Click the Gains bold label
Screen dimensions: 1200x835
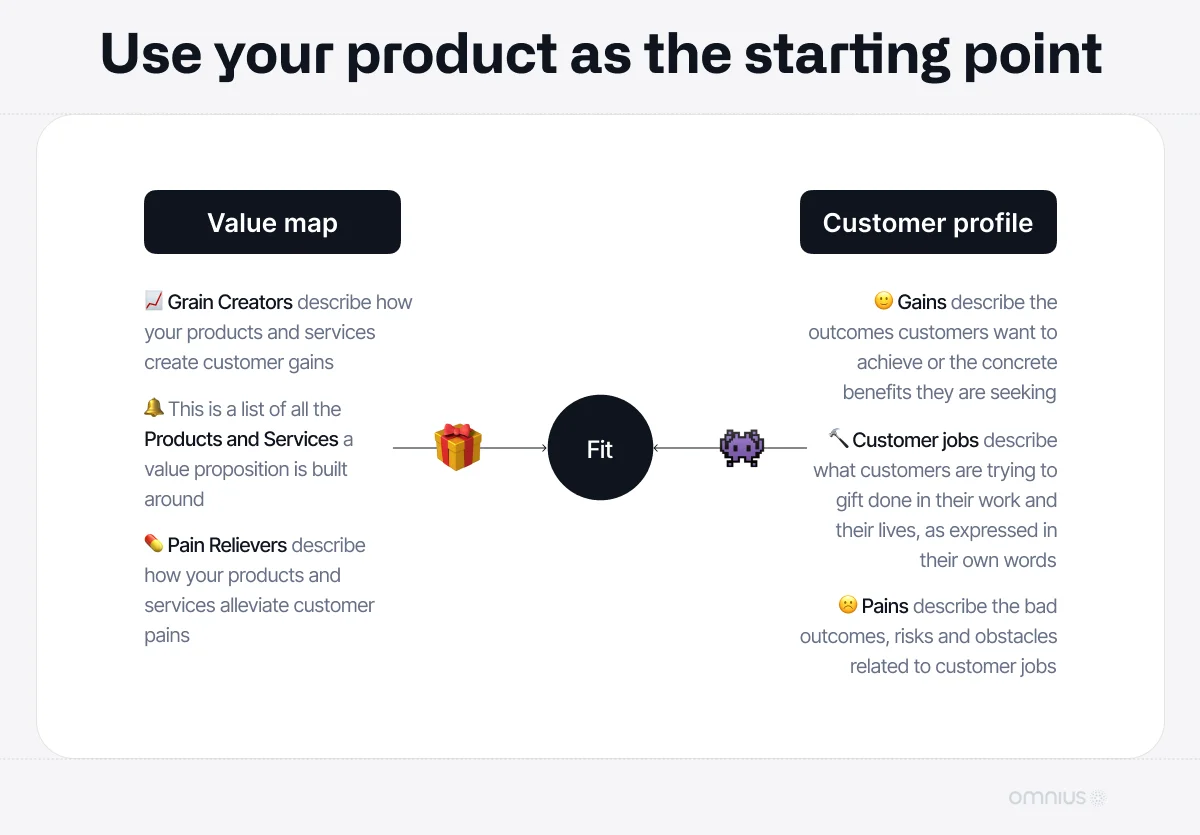click(922, 302)
